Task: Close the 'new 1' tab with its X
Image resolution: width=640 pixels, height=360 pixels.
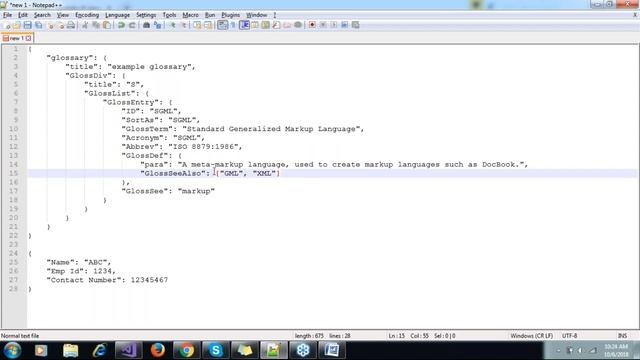Action: pyautogui.click(x=29, y=38)
